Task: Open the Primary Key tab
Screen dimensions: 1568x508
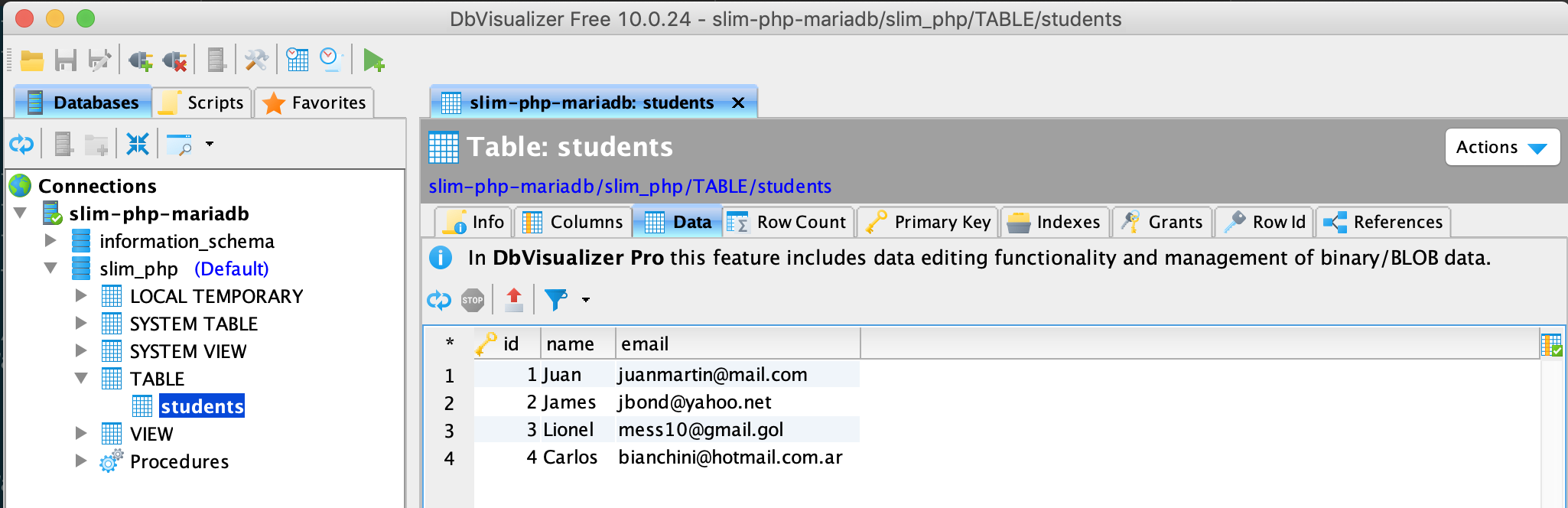Action: pos(928,222)
